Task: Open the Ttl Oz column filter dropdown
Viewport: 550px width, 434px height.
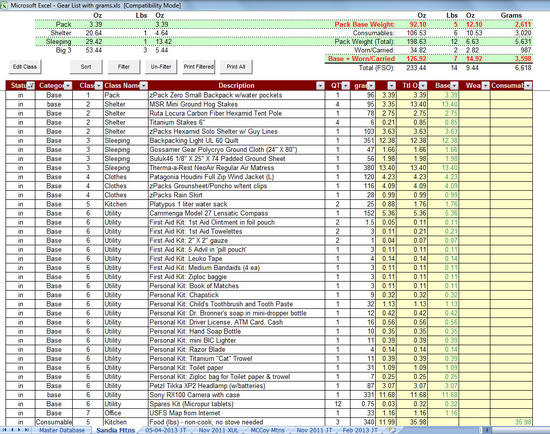Action: 423,86
